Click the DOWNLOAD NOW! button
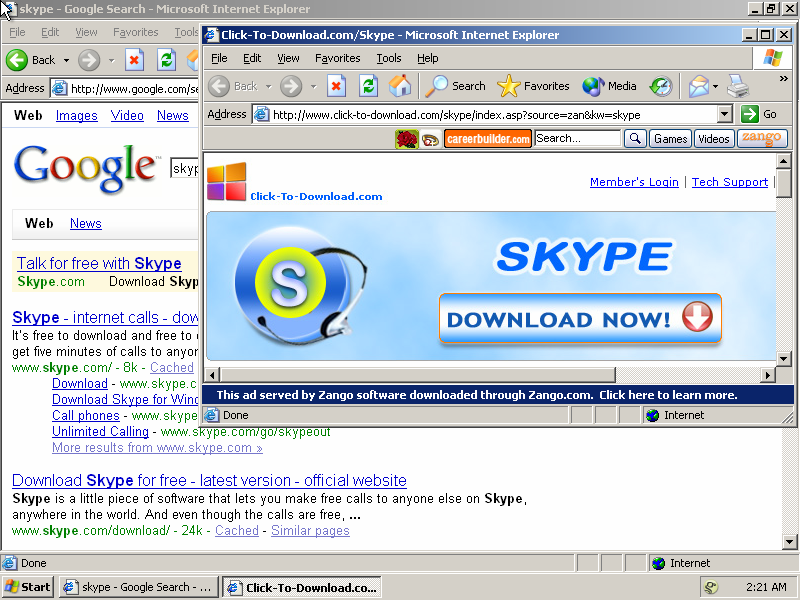The width and height of the screenshot is (800, 600). point(580,319)
